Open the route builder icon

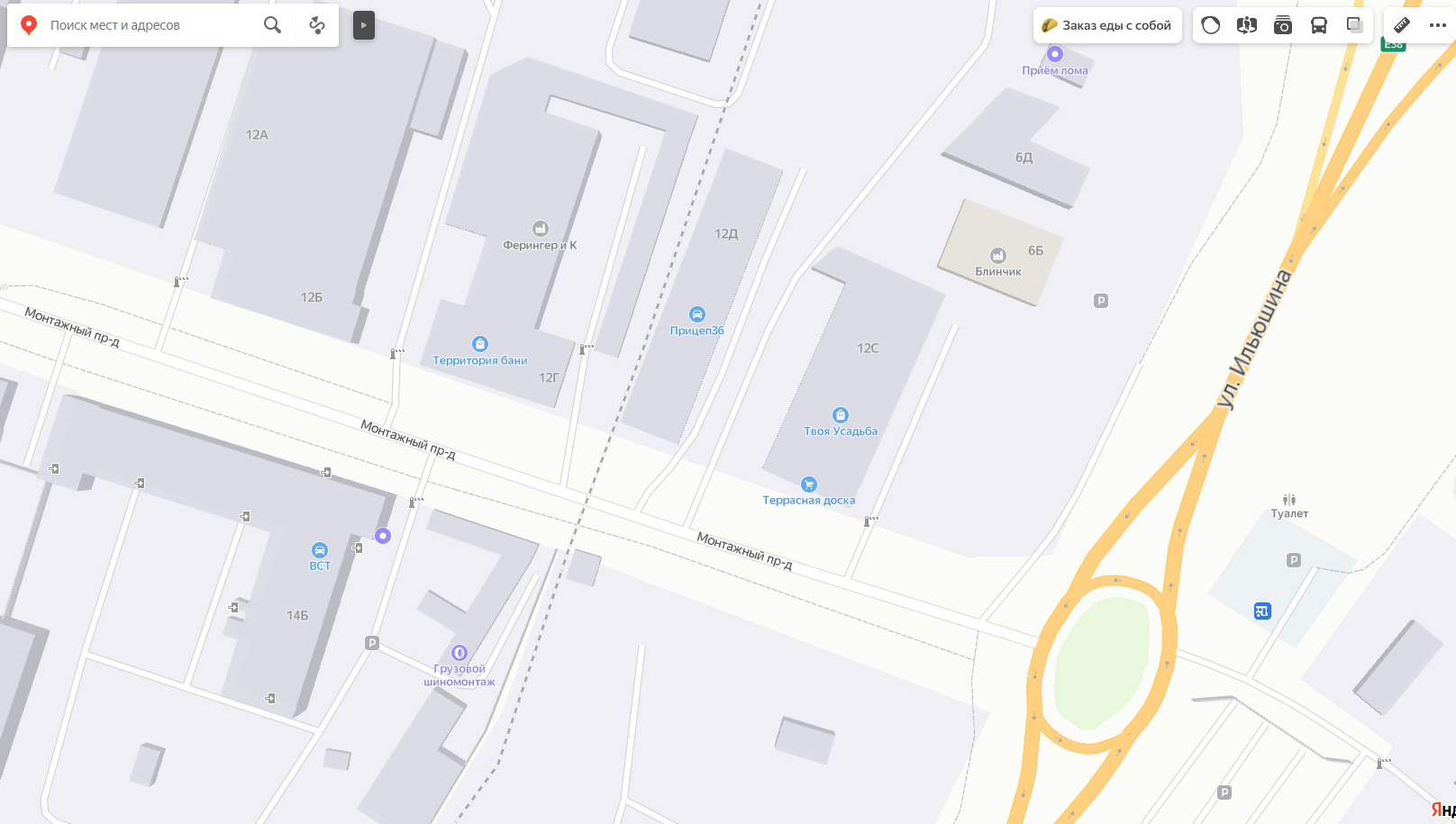pos(317,25)
